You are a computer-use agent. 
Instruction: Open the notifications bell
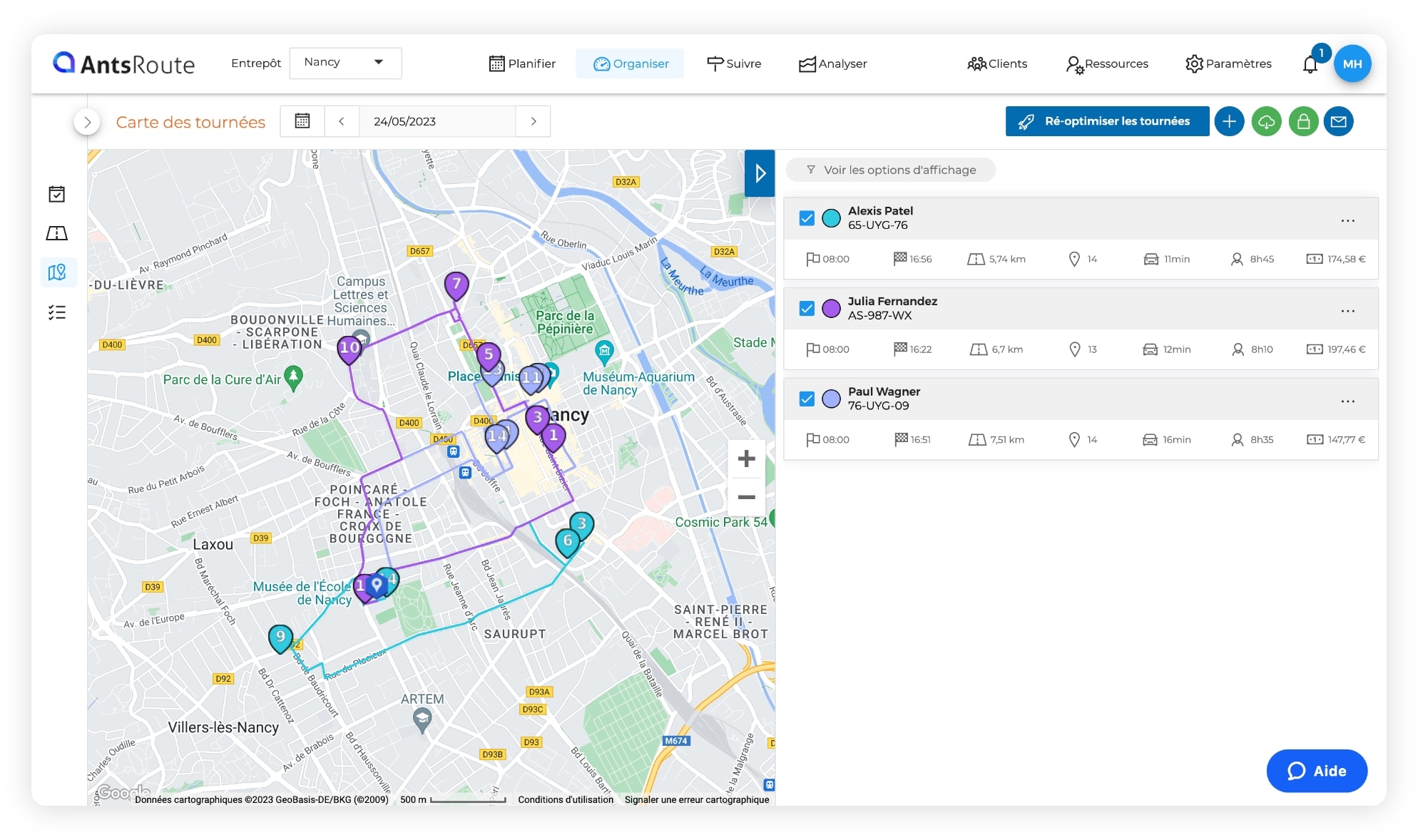1311,63
